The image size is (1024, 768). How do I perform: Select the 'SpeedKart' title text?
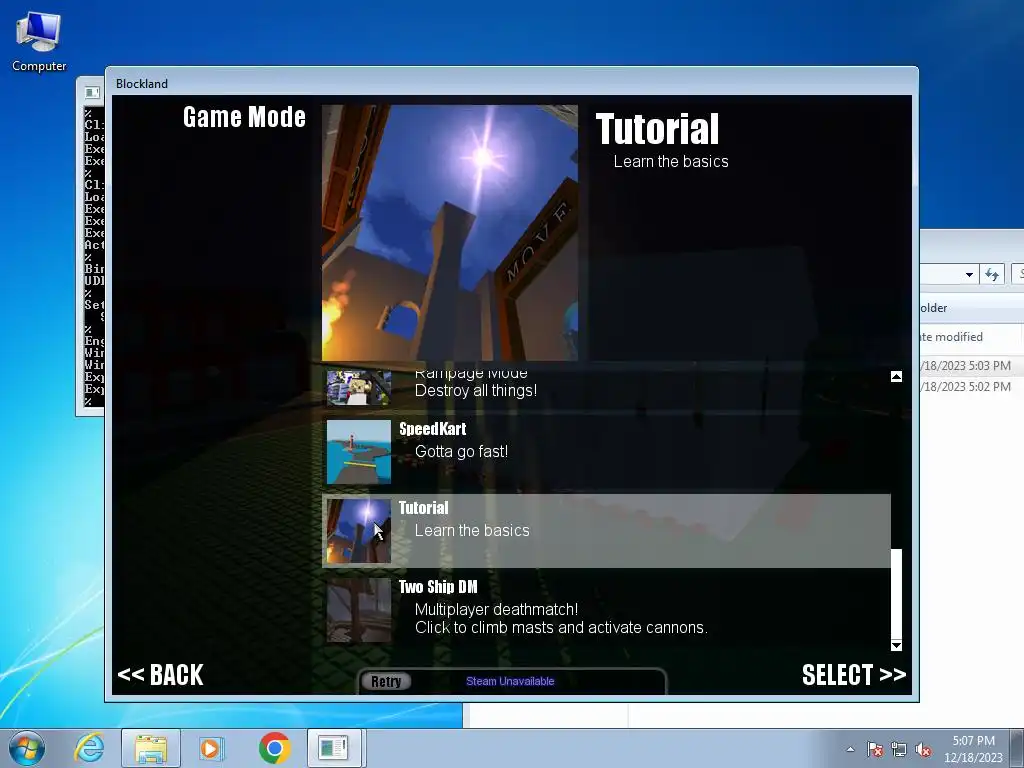432,429
